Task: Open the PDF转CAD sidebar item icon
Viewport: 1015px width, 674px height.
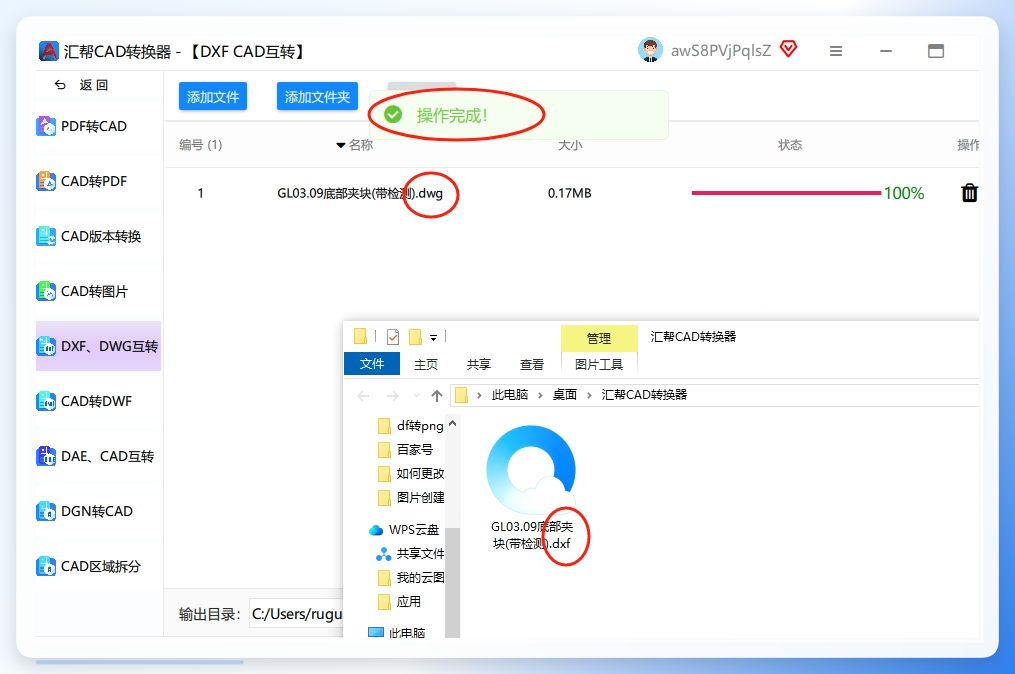Action: [46, 126]
